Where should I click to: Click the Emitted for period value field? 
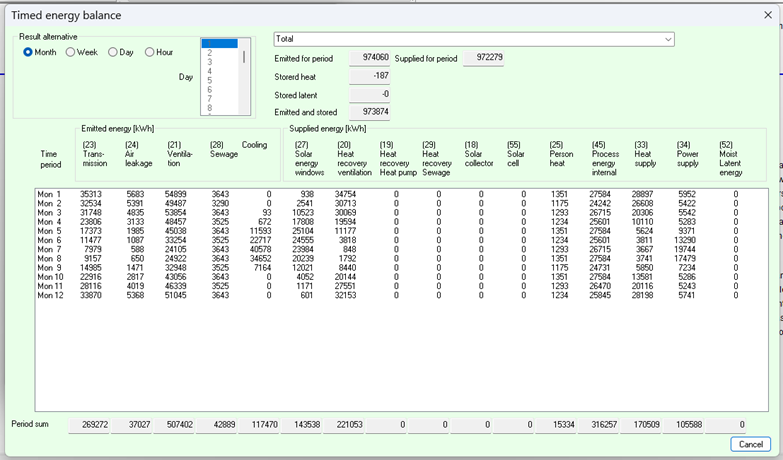369,58
